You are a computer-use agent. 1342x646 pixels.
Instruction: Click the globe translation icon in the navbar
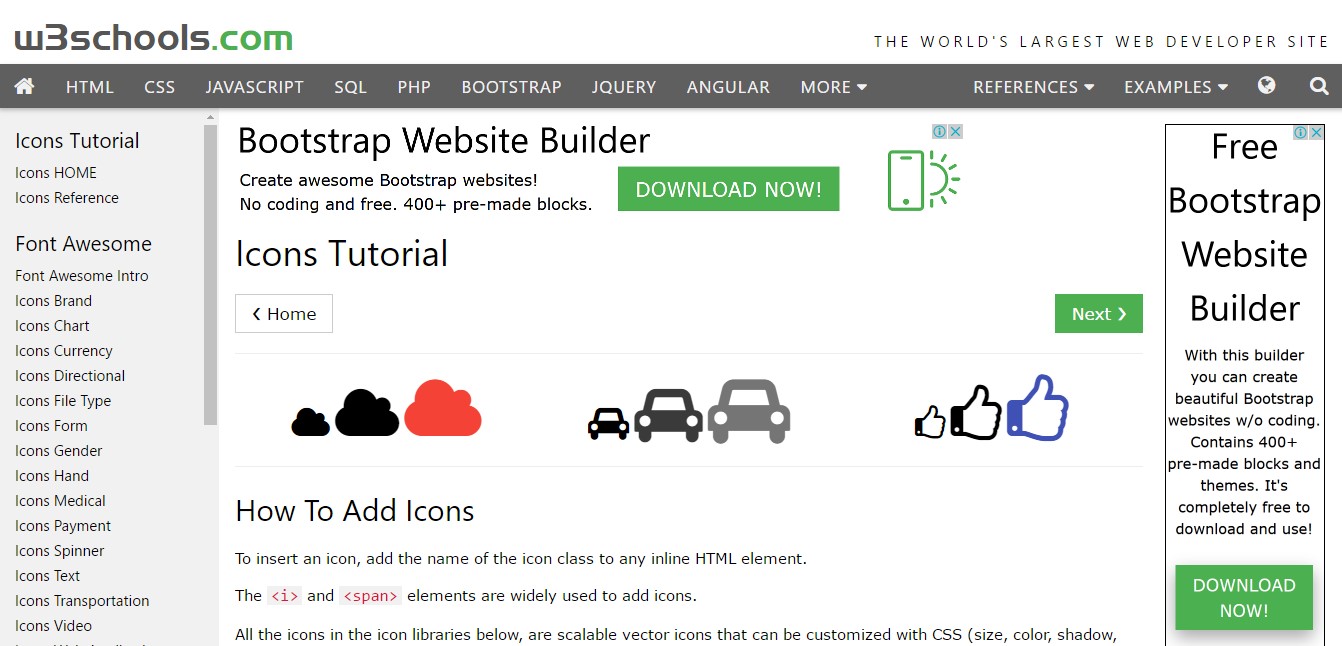tap(1266, 86)
